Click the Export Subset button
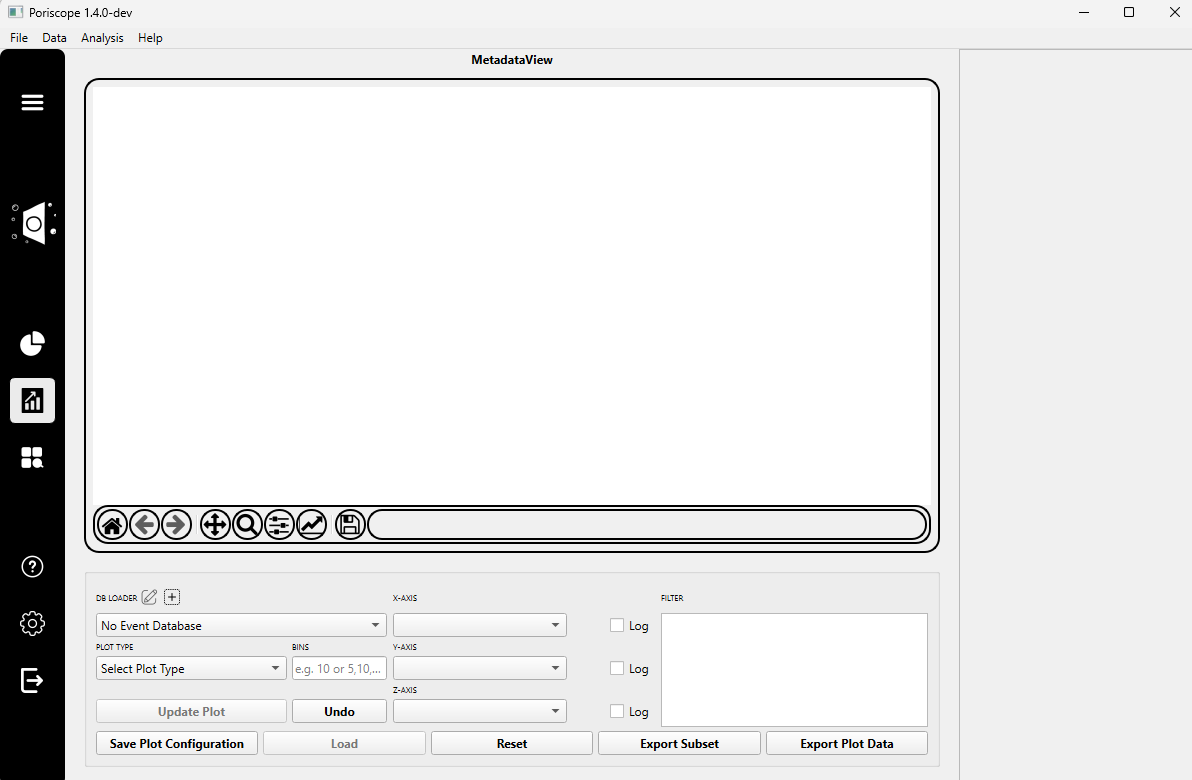The height and width of the screenshot is (780, 1192). (679, 743)
